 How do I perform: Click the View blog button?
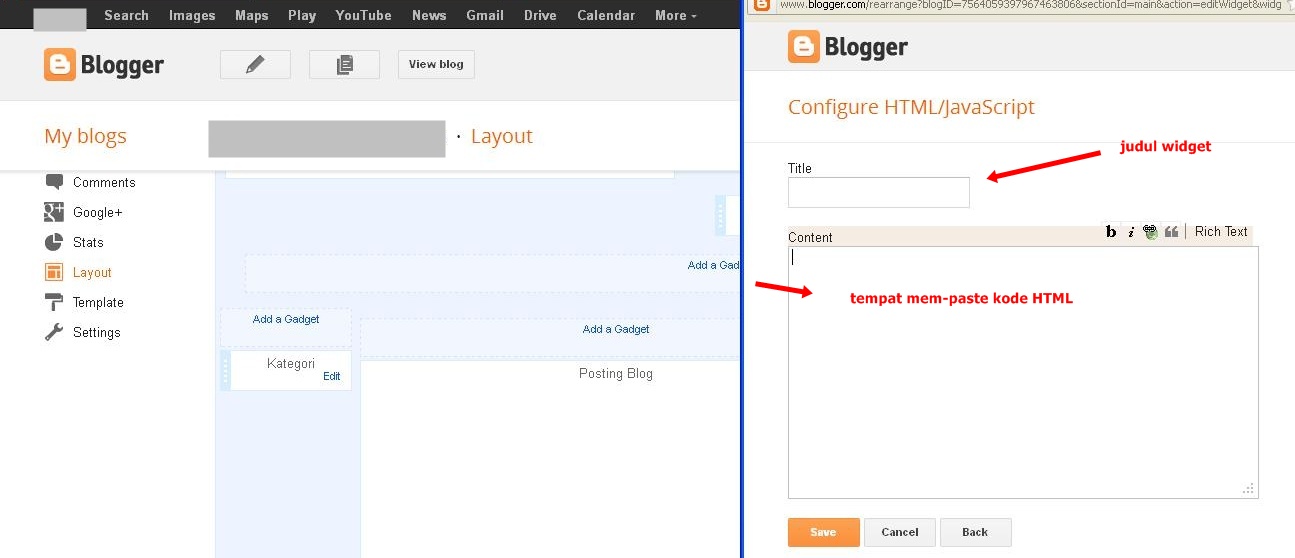(436, 64)
